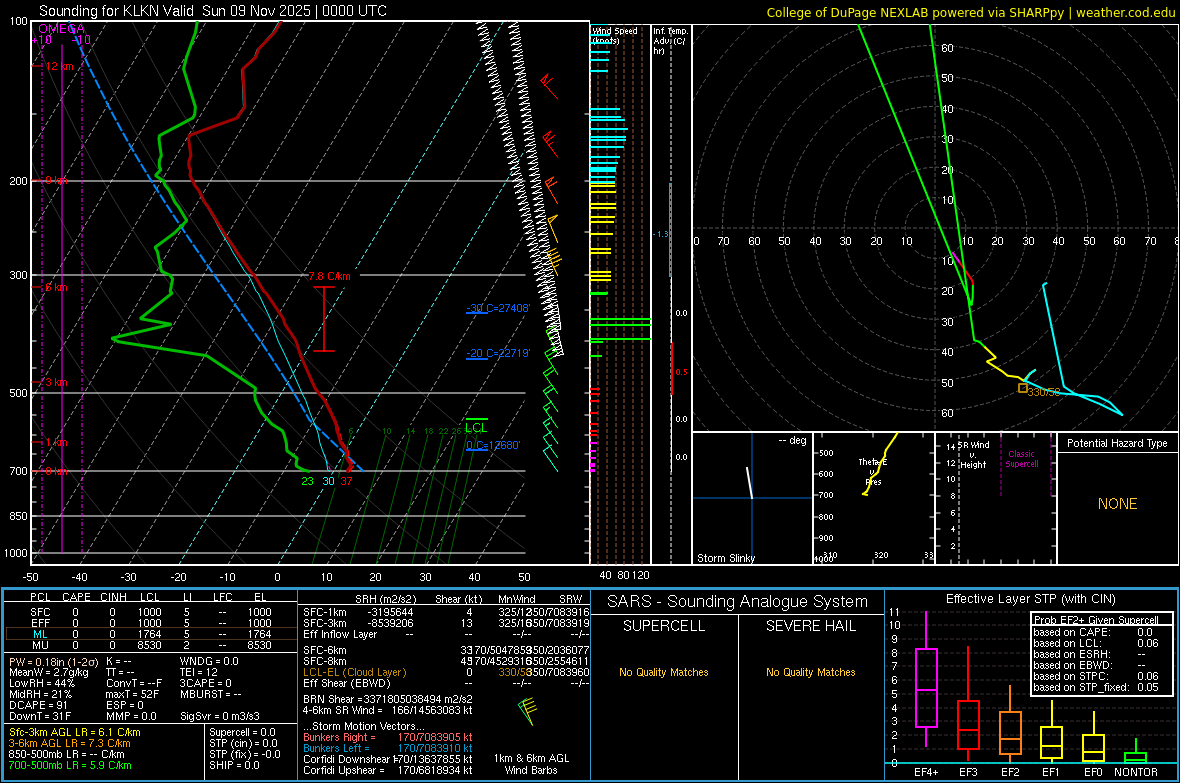This screenshot has height=783, width=1180.
Task: Click 'SARS - Sounding Analogue System' heading
Action: (738, 602)
